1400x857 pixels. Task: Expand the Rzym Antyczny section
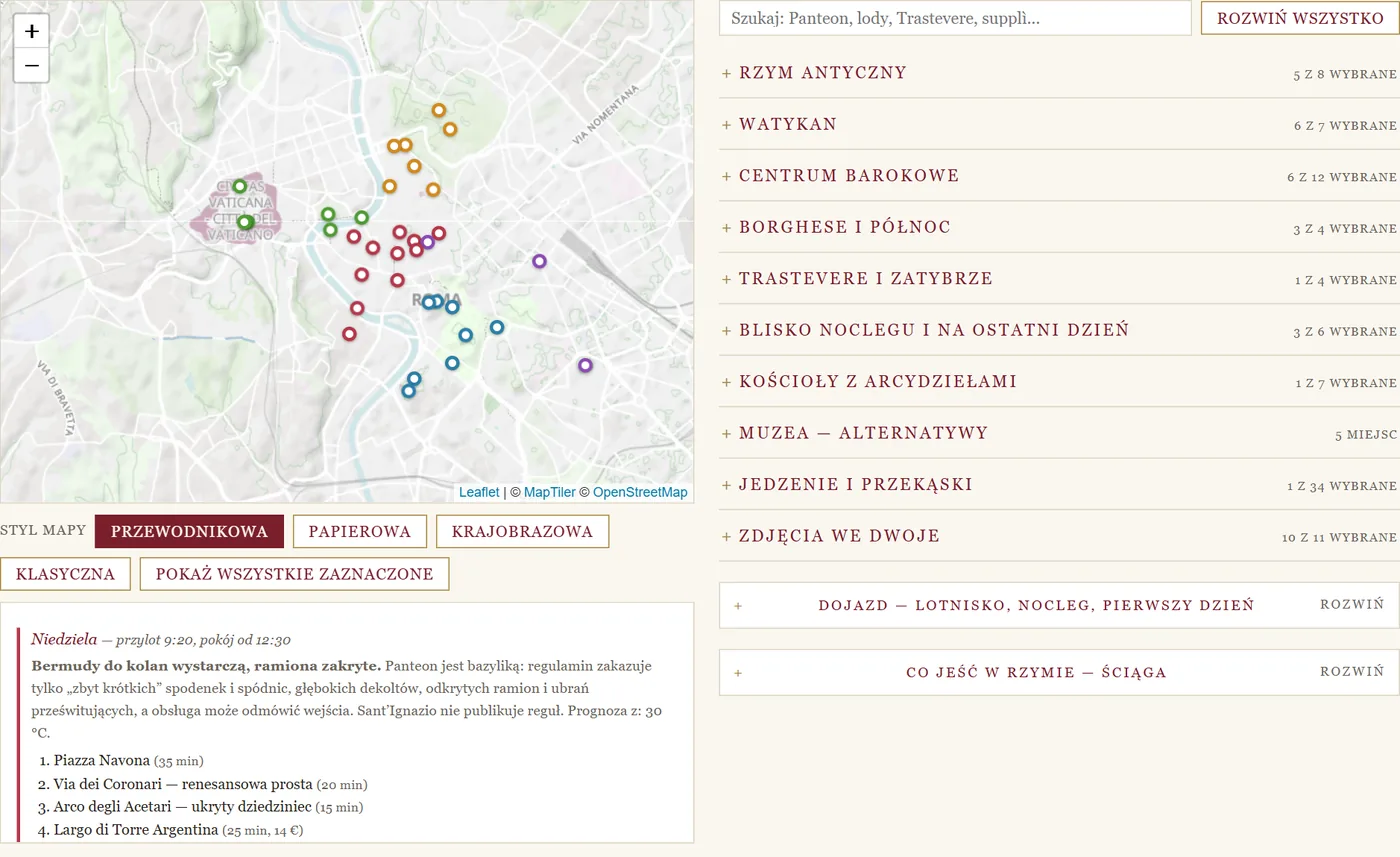pos(1059,72)
